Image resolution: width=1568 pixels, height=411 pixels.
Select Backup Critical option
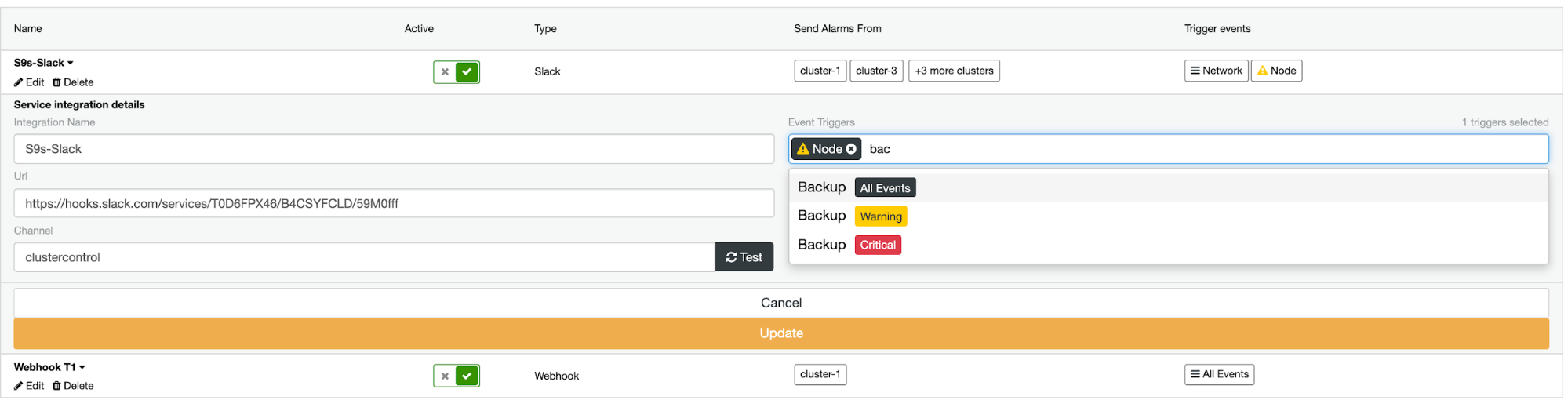click(1169, 245)
